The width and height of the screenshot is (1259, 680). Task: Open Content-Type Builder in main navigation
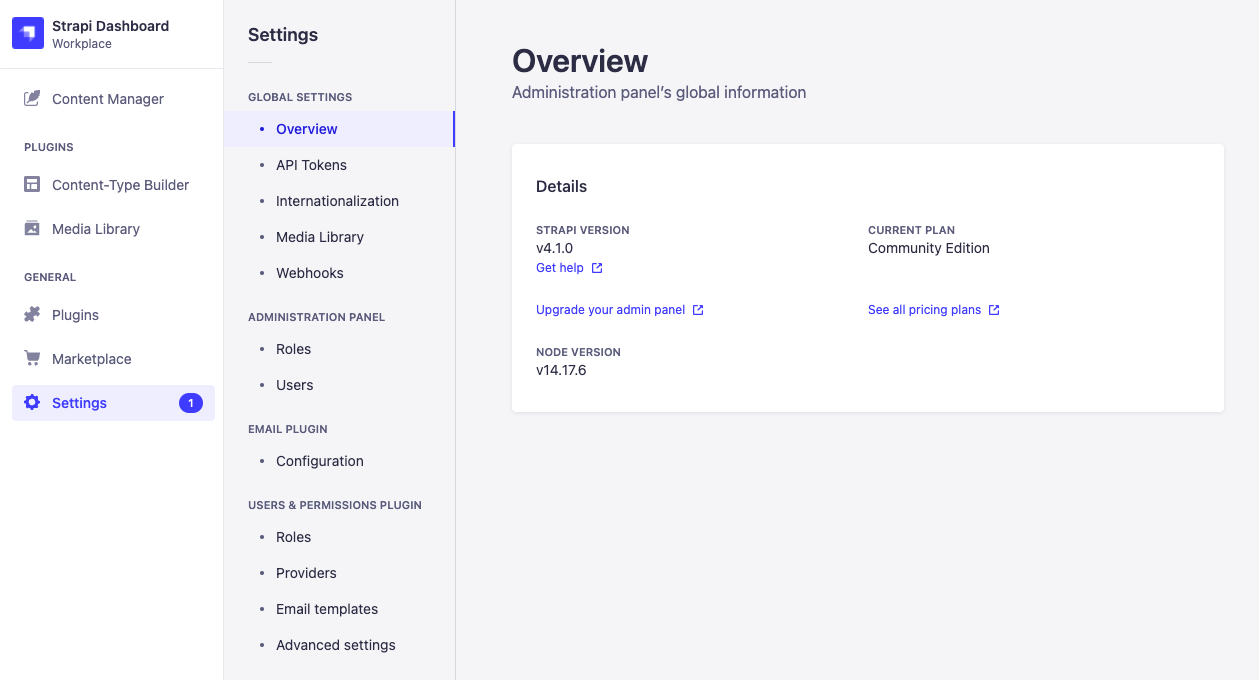pos(113,185)
